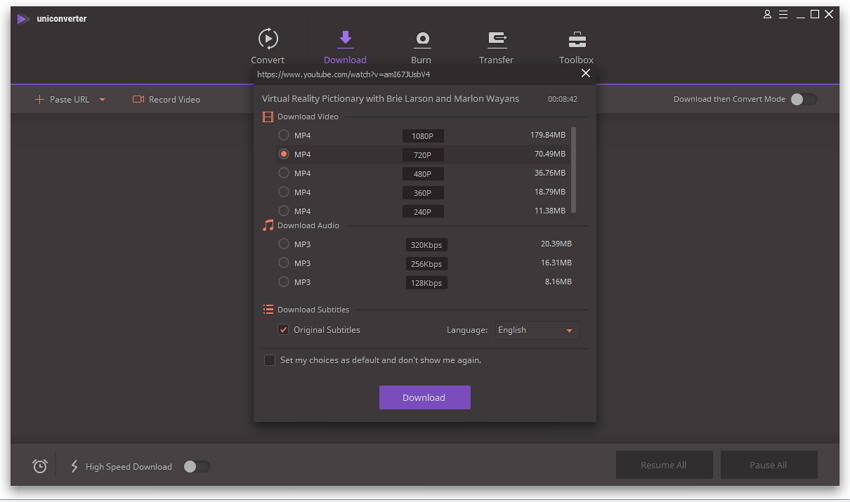Click Record Video
Screen dimensions: 850x502
coord(166,99)
